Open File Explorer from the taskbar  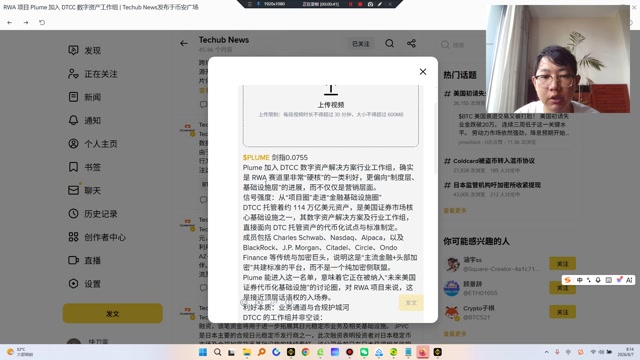tap(247, 352)
